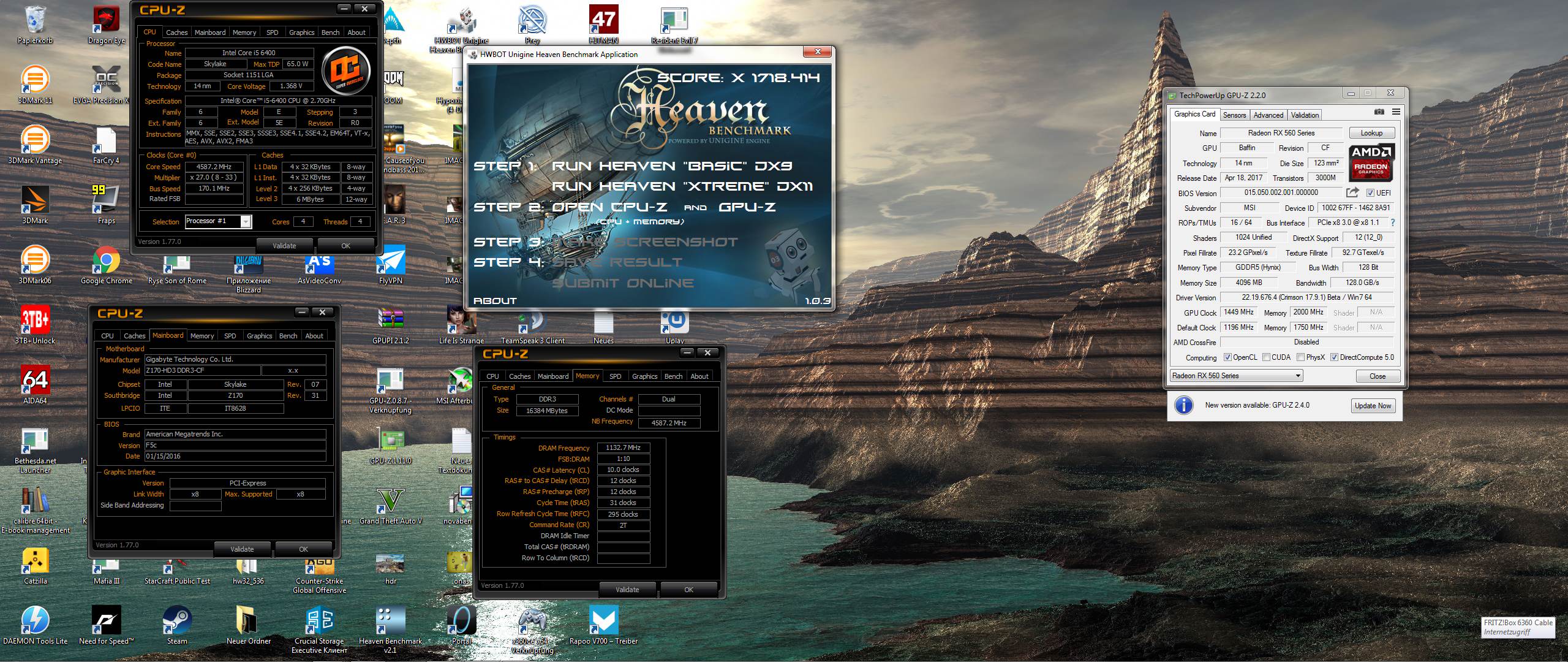
Task: Toggle the CUDA checkbox in GPU-Z
Action: (1266, 357)
